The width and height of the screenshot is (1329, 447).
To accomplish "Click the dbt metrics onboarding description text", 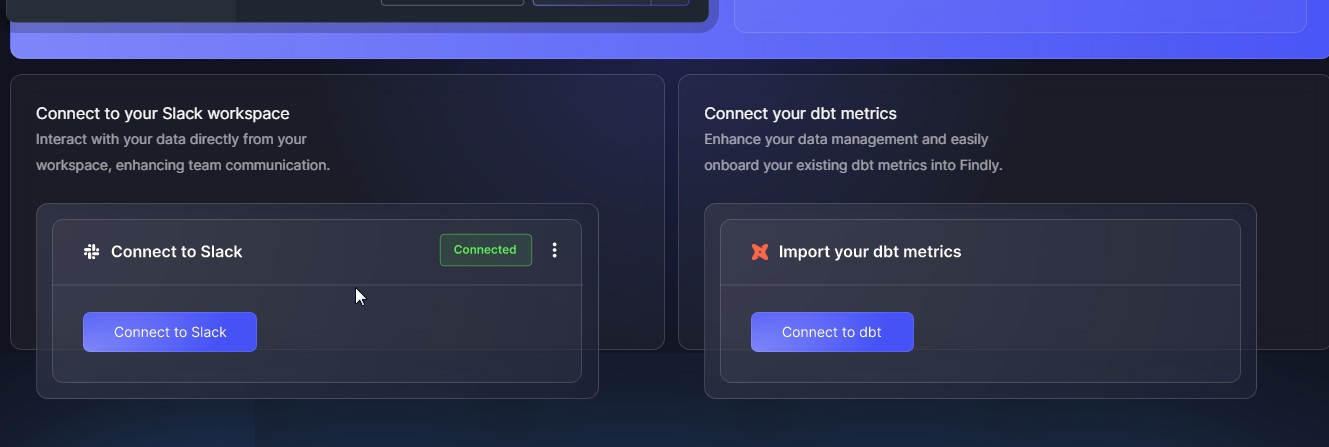I will (852, 152).
